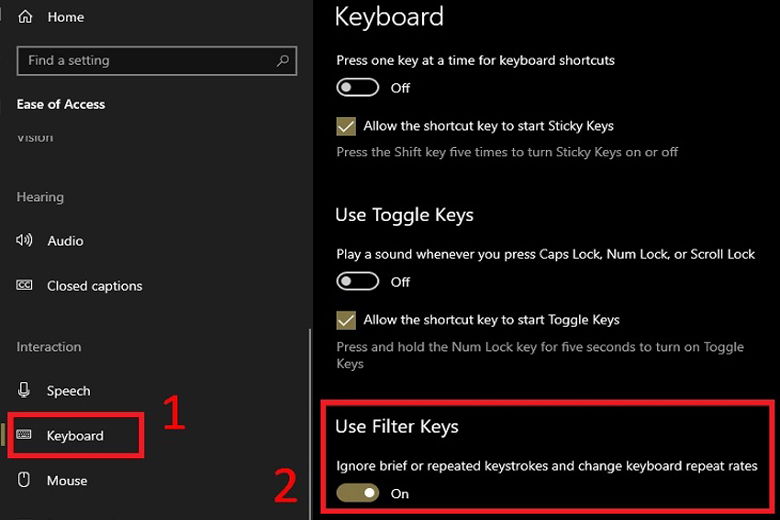Select the Audio speaker icon
This screenshot has height=520, width=780.
click(x=25, y=241)
